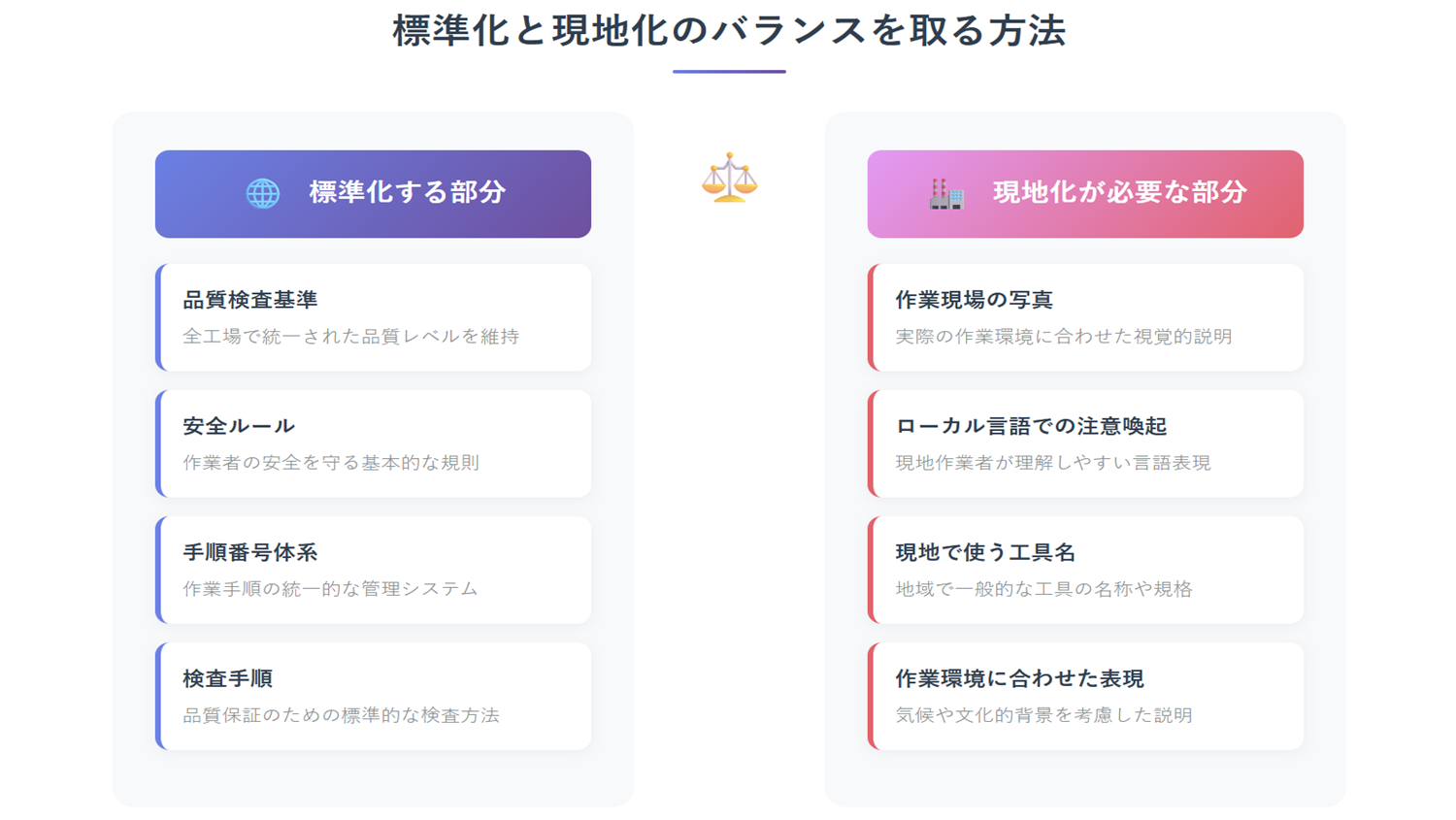The height and width of the screenshot is (820, 1456).
Task: Click the balance scale icon
Action: coord(729,178)
